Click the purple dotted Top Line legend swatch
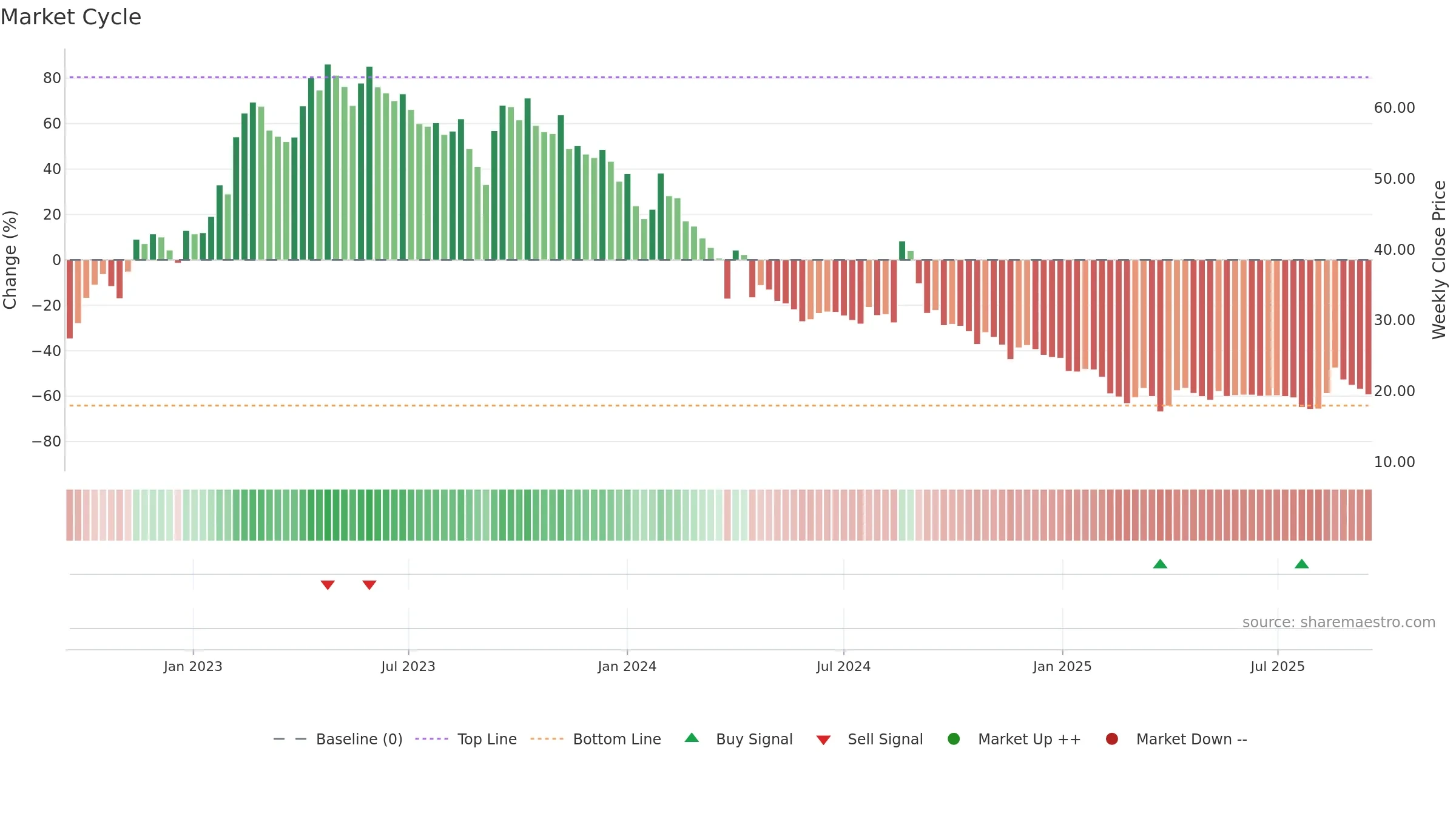Screen dimensions: 1456x819 click(x=431, y=739)
